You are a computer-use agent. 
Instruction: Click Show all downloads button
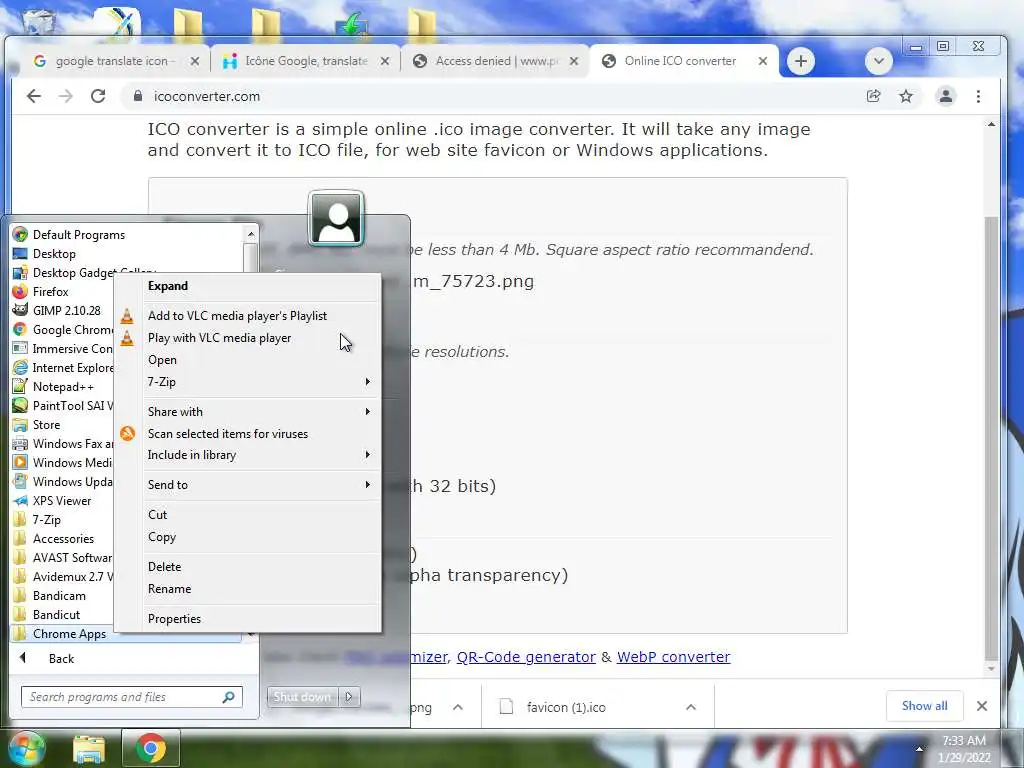[x=924, y=706]
